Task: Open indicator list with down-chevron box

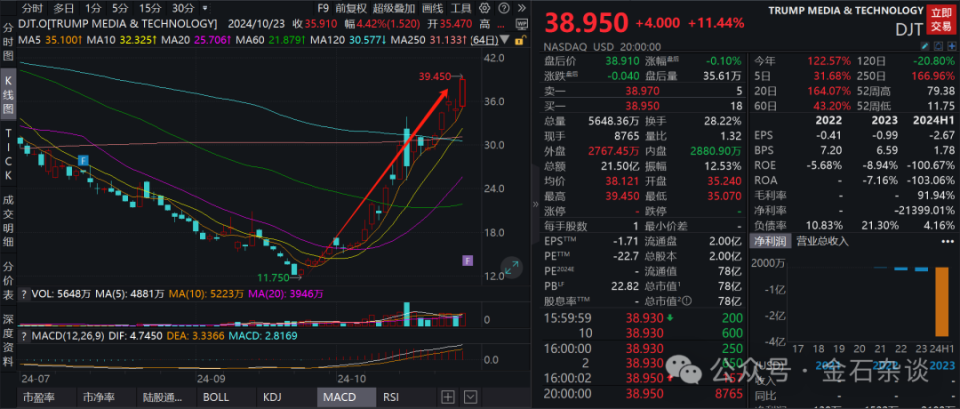Action: [x=470, y=397]
